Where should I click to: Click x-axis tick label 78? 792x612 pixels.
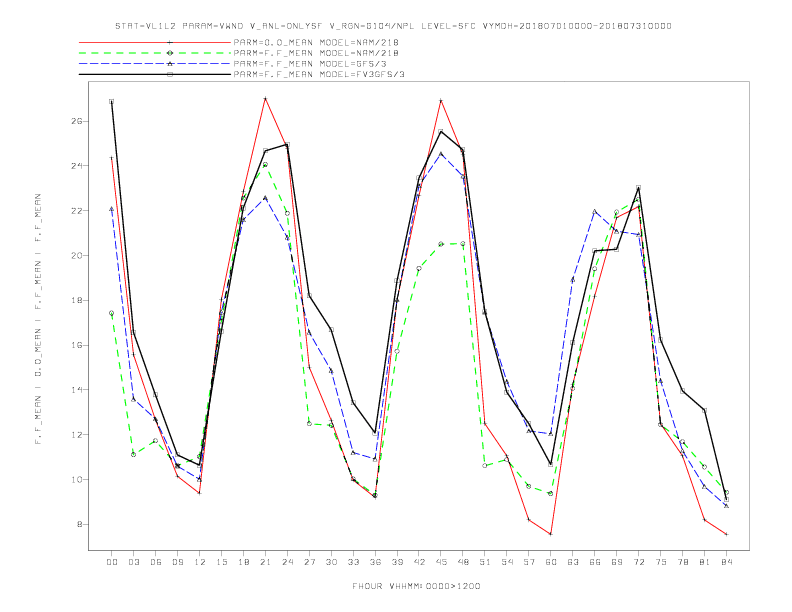coord(682,562)
